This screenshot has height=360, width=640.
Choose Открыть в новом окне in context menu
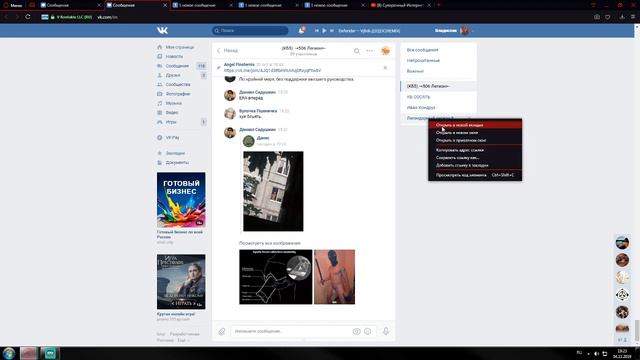[475, 133]
